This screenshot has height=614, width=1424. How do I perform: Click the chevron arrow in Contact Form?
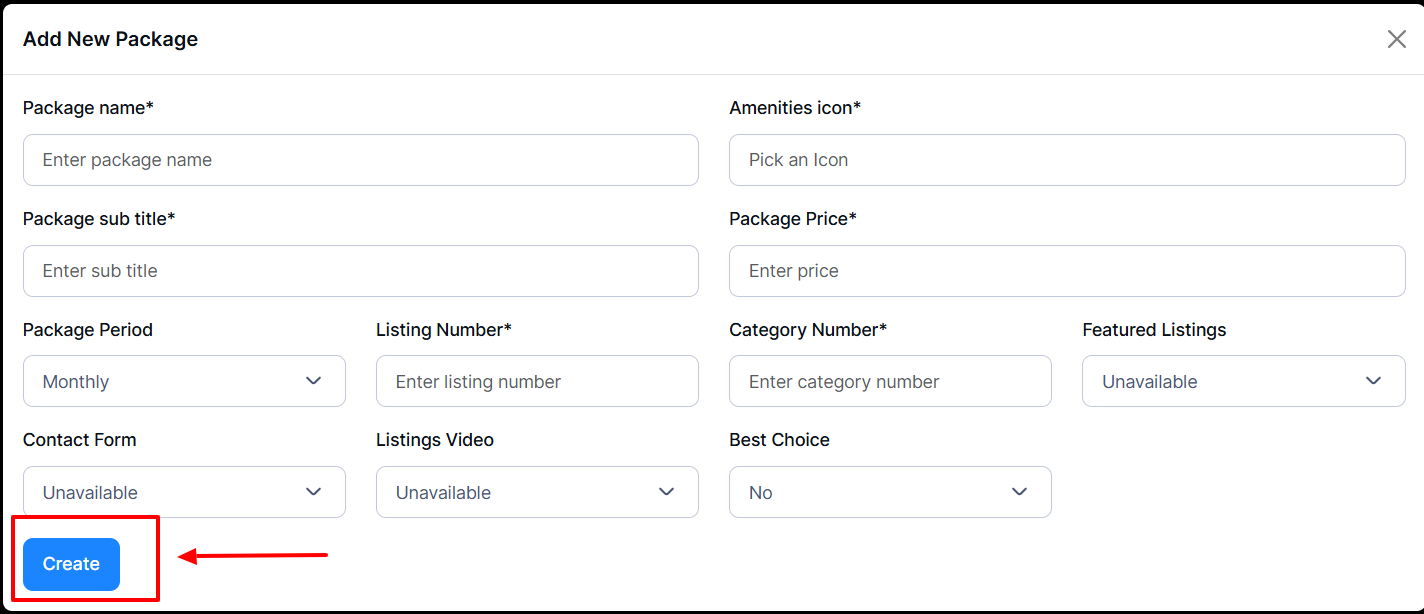click(x=314, y=492)
